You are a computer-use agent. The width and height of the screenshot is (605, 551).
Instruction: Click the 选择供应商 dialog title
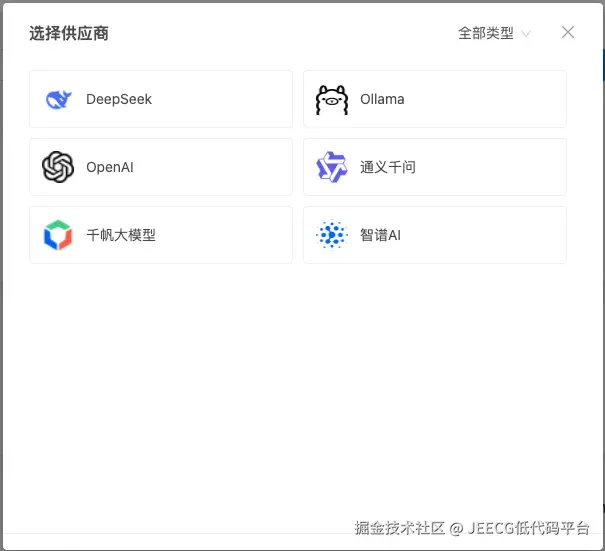click(x=69, y=33)
